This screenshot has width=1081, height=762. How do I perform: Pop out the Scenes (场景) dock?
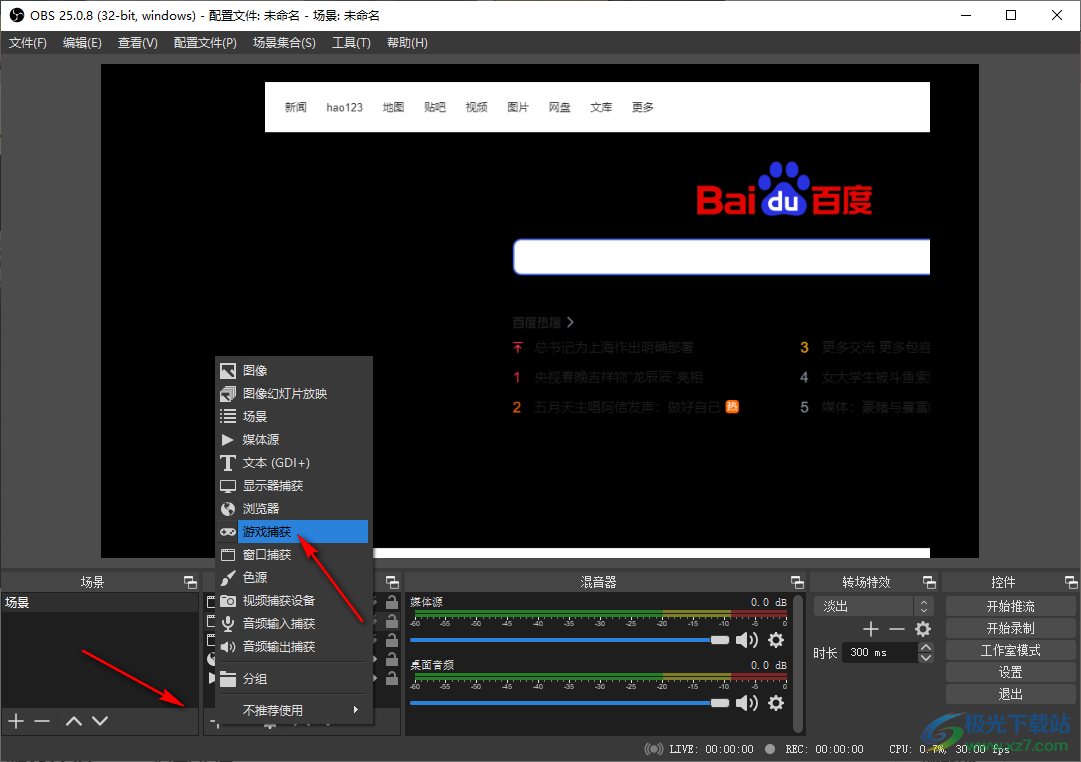click(x=190, y=582)
